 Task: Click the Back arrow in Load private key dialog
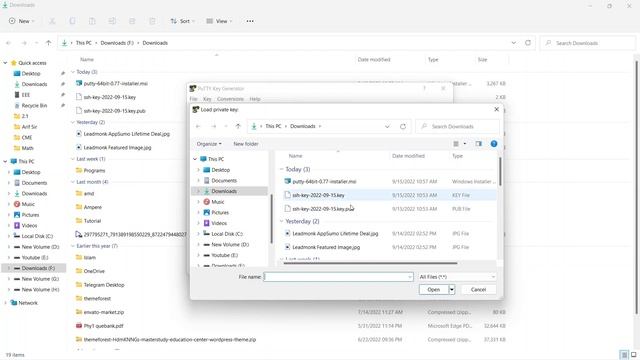198,126
